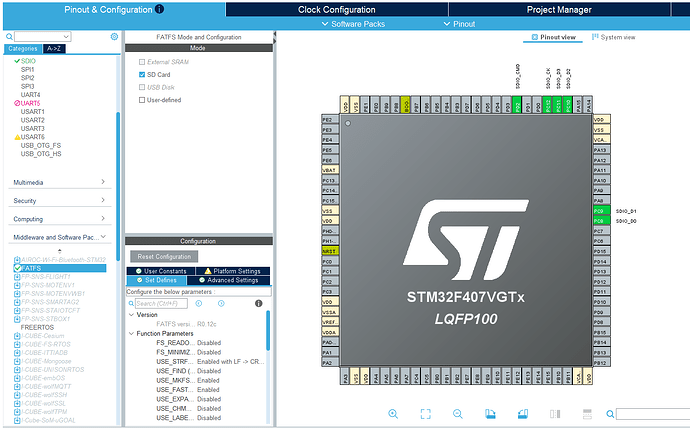The width and height of the screenshot is (690, 428).
Task: Select the Pinout view tab
Action: pyautogui.click(x=553, y=37)
